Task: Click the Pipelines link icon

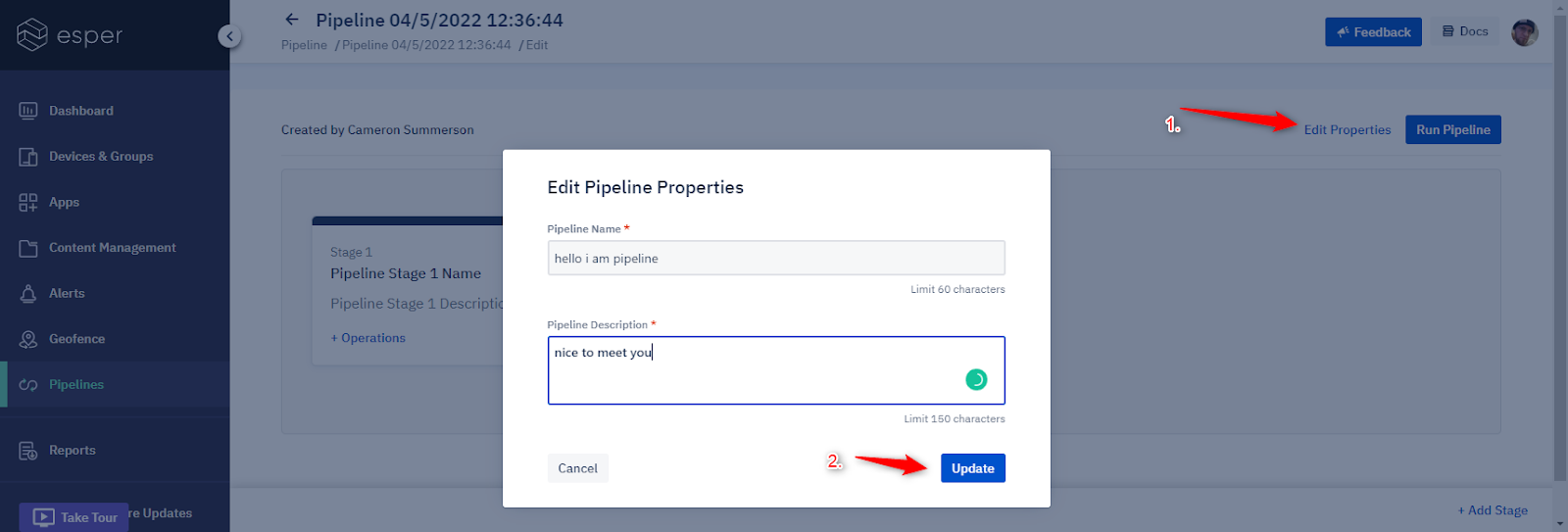Action: coord(28,385)
